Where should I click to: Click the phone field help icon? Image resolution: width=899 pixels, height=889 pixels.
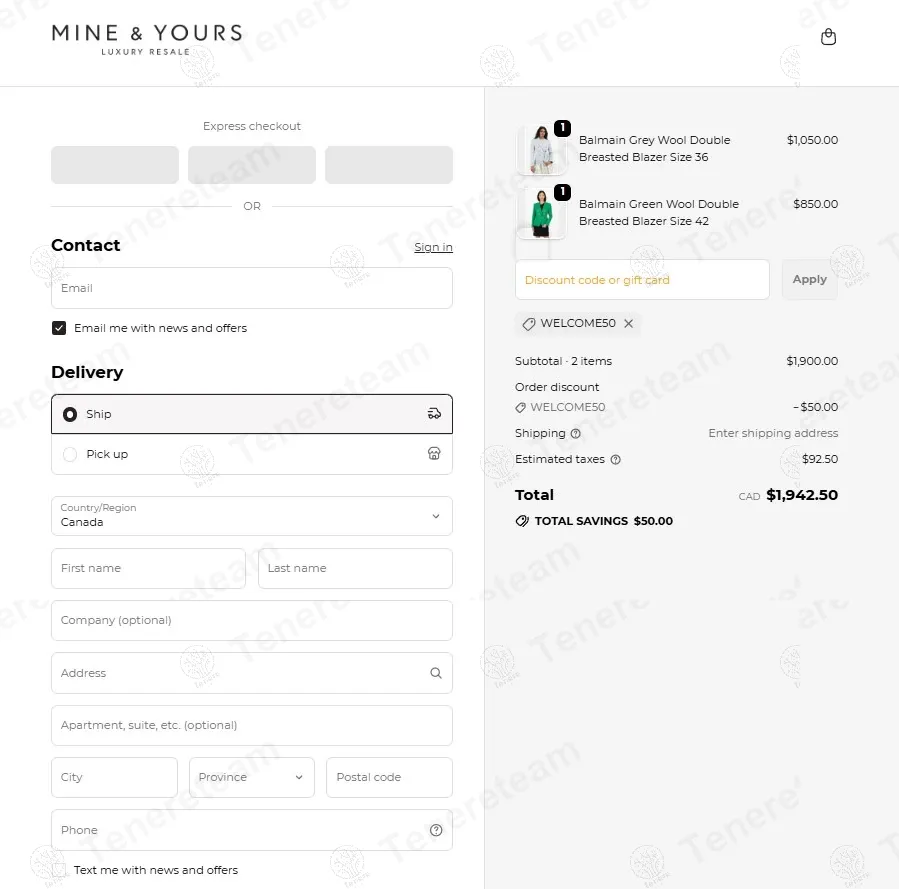tap(436, 830)
